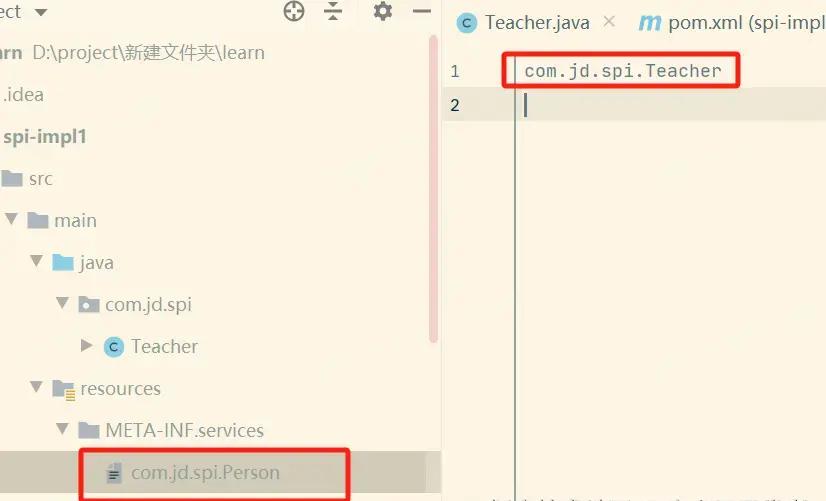Collapse the java source folder
The width and height of the screenshot is (826, 501).
(x=36, y=261)
